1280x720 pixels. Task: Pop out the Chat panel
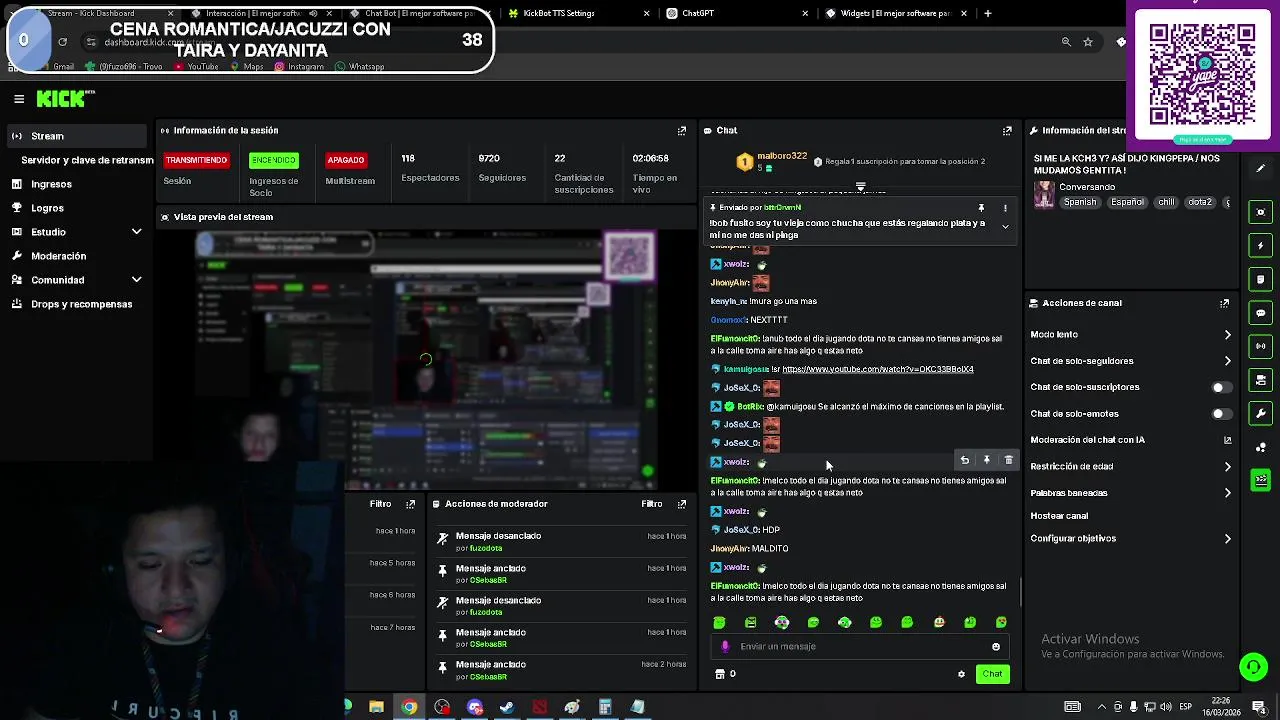point(1007,130)
